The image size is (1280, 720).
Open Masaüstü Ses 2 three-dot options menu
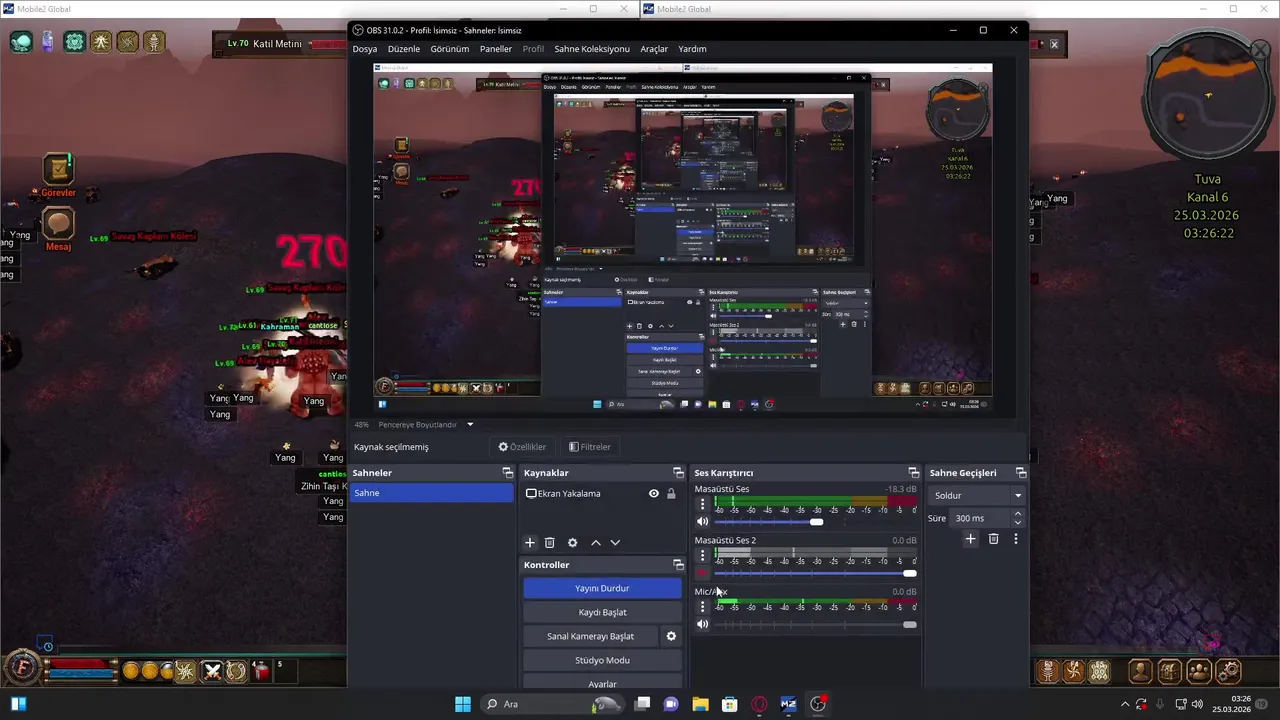click(x=702, y=555)
